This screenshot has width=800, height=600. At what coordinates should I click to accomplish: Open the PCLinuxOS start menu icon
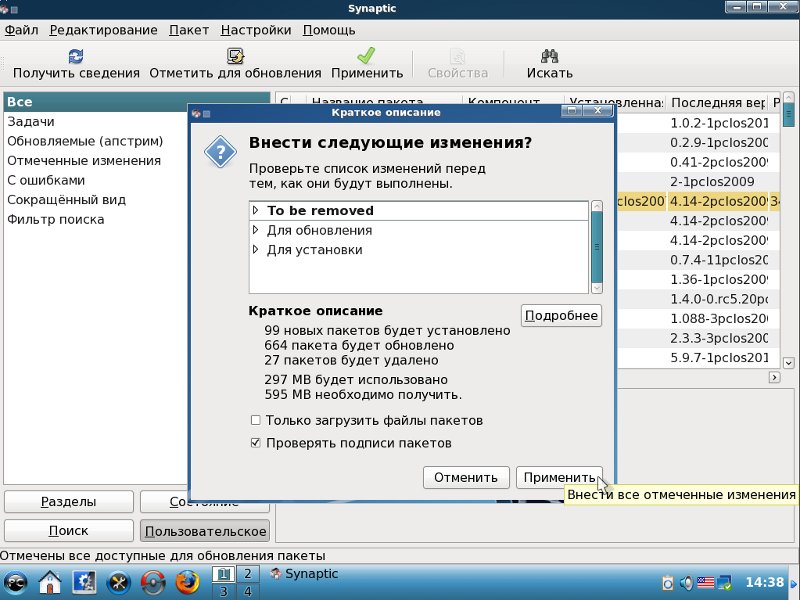pyautogui.click(x=16, y=582)
